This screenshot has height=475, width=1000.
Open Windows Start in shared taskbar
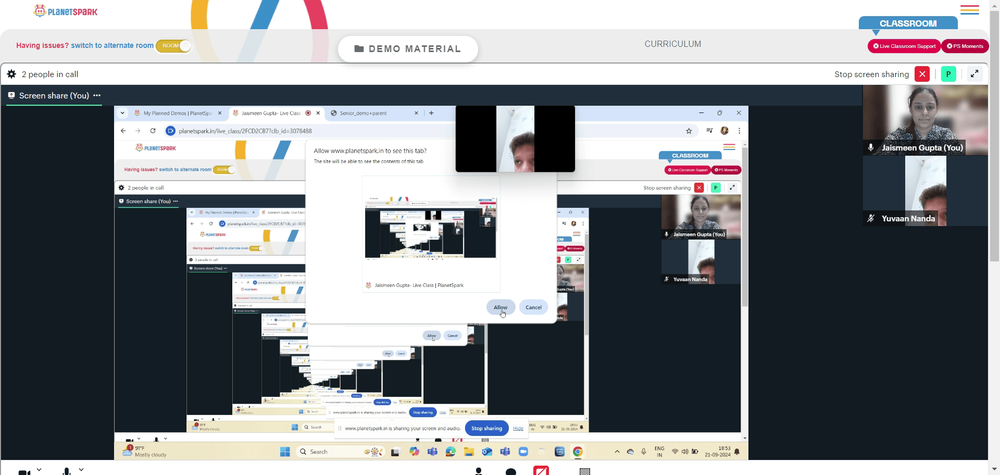(284, 451)
